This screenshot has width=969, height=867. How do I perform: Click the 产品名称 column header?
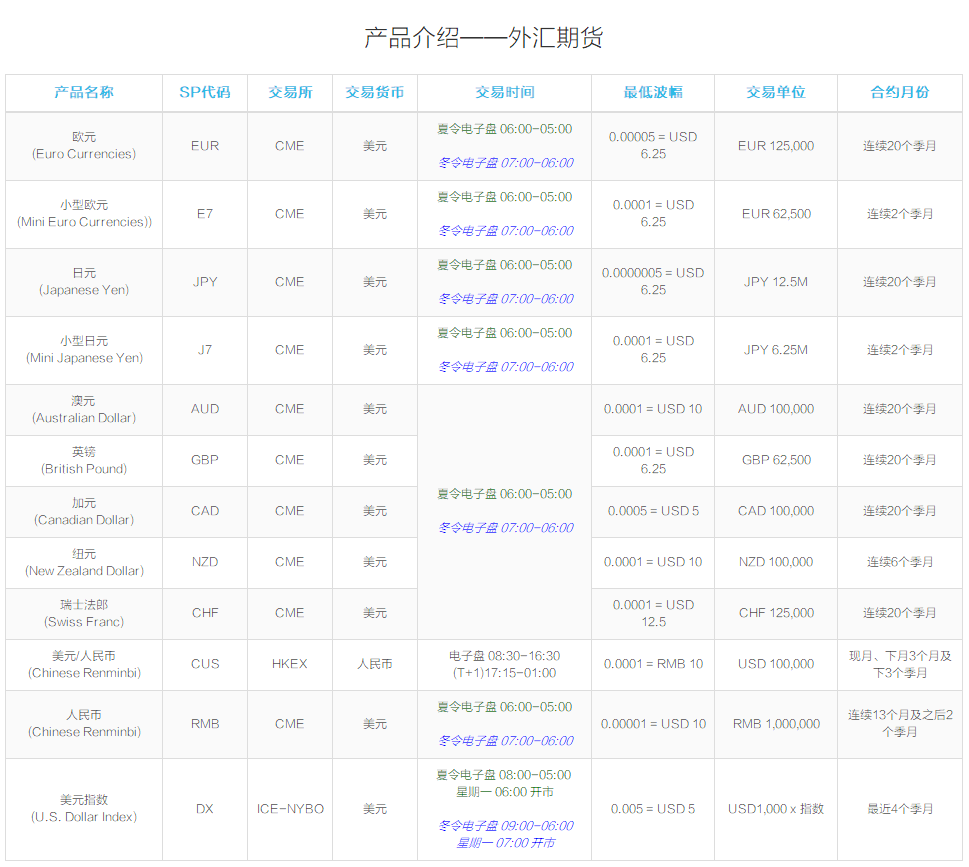84,92
